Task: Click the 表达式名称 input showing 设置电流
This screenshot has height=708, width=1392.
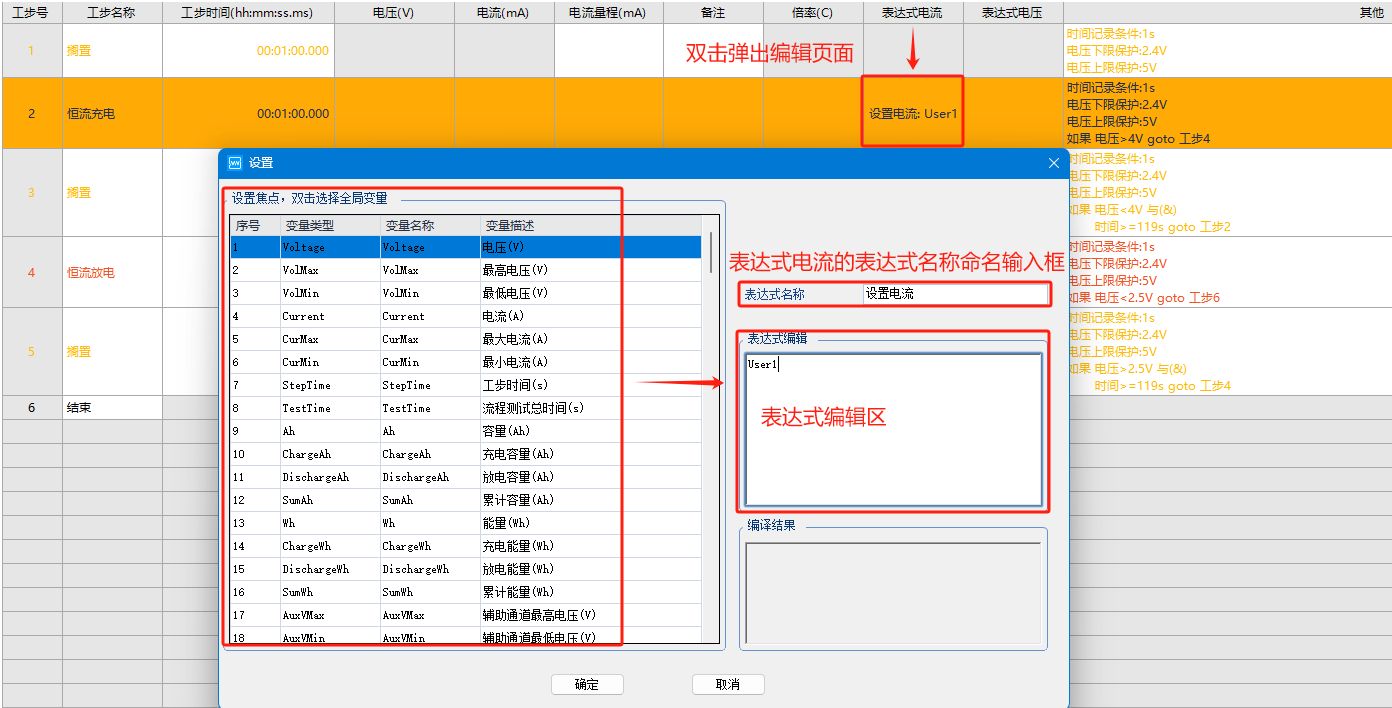Action: pyautogui.click(x=955, y=294)
